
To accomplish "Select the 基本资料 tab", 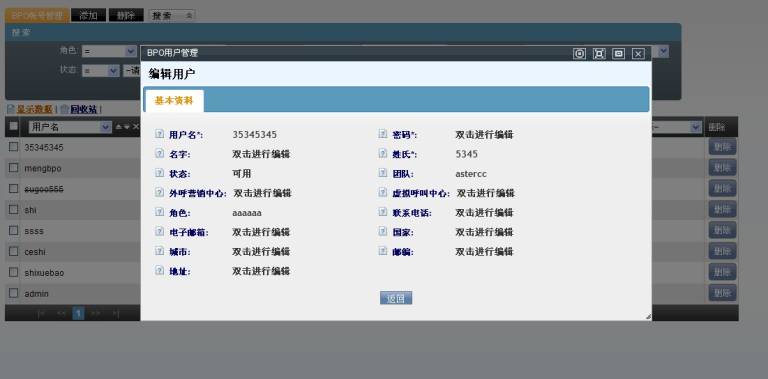I will (x=174, y=101).
